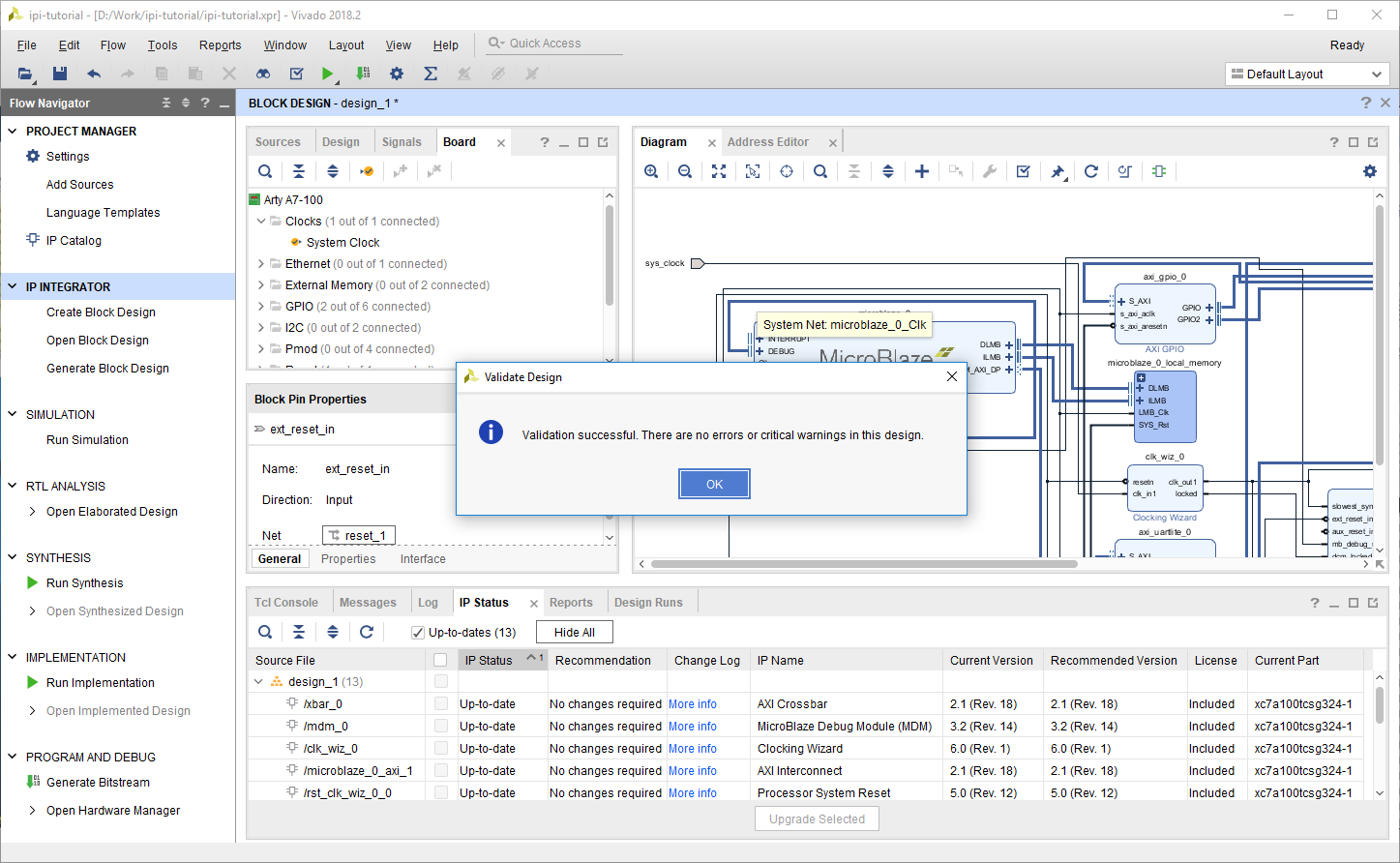1400x863 pixels.
Task: Click the binoculars Find icon in toolbar
Action: coord(263,74)
